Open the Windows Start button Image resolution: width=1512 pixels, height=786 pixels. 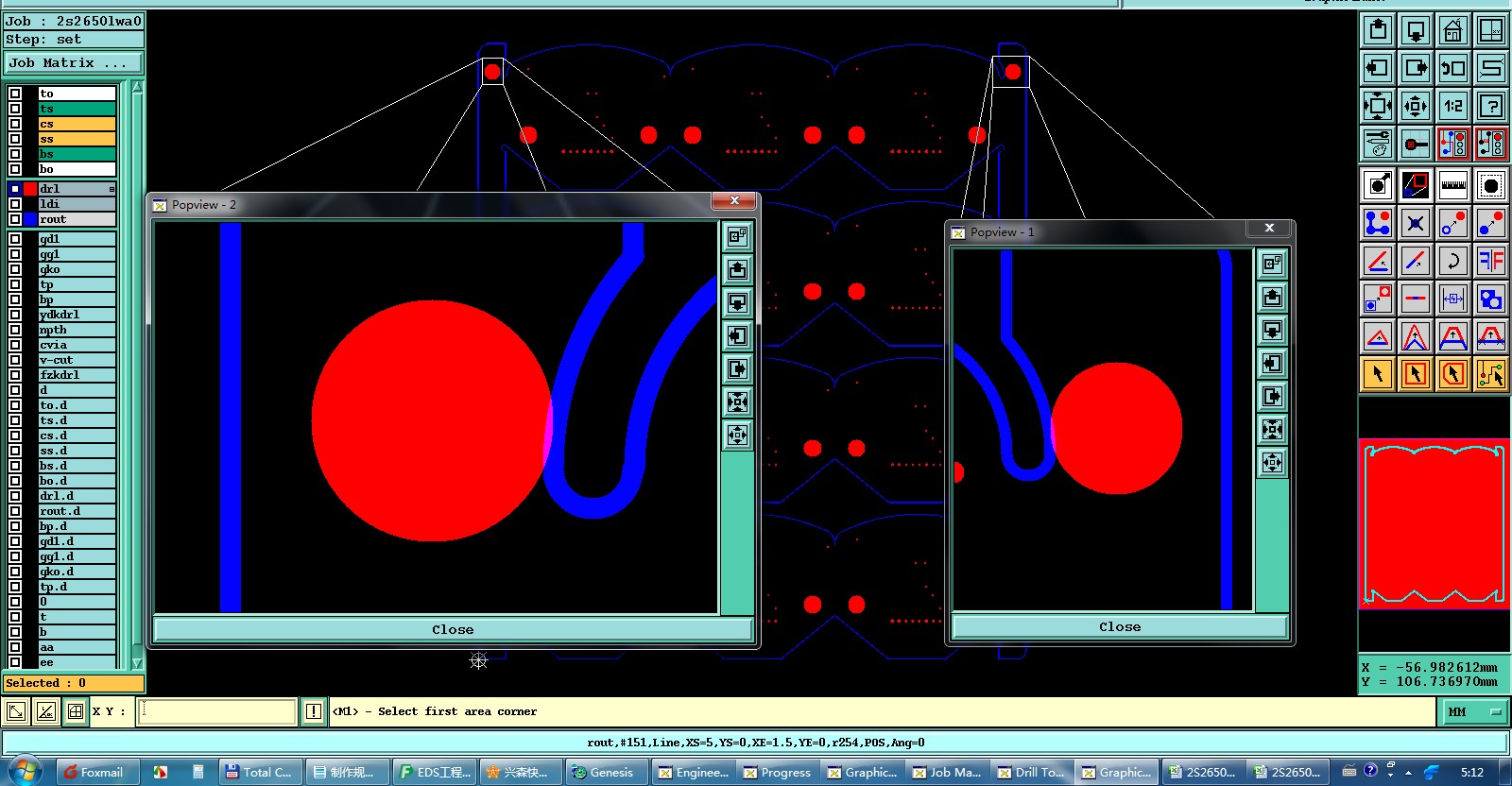coord(24,772)
